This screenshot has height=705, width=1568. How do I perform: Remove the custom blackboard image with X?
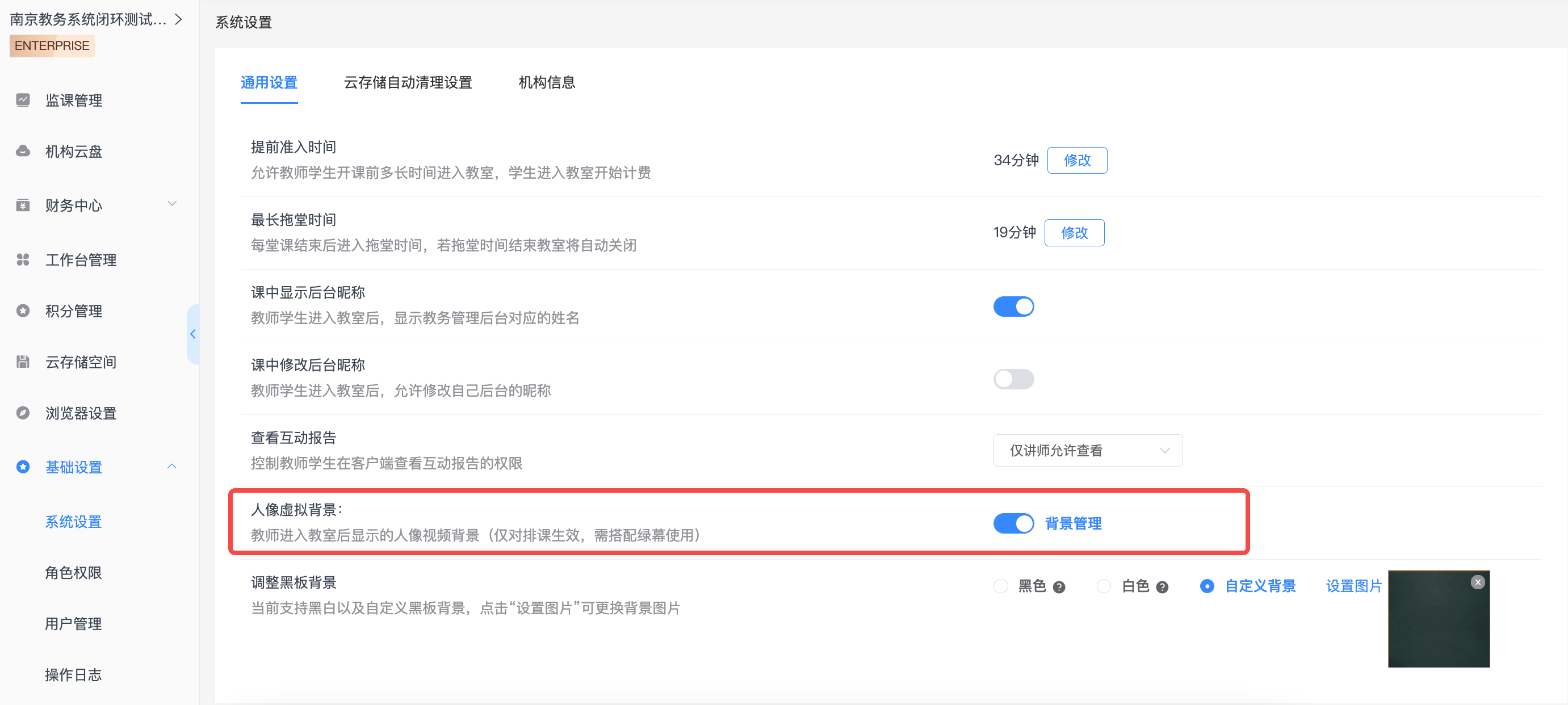(1477, 582)
